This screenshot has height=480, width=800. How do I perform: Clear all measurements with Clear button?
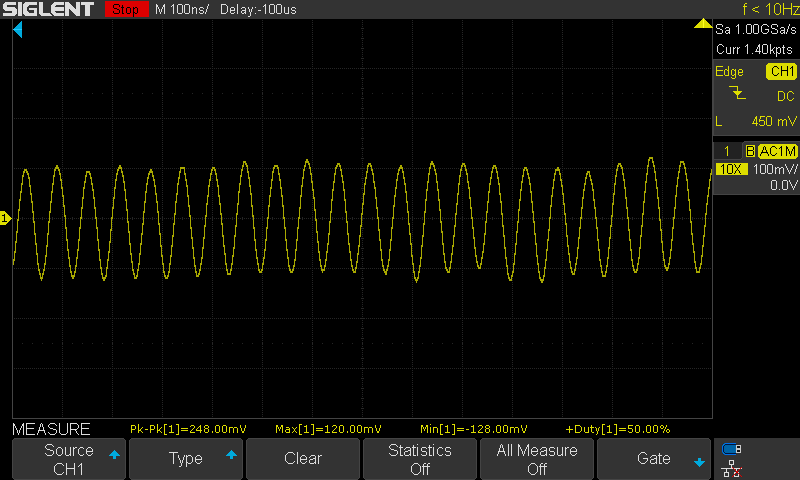coord(303,459)
